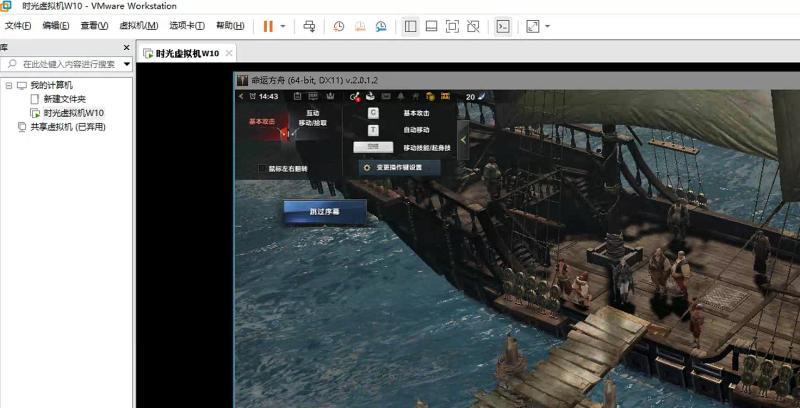This screenshot has width=800, height=408.
Task: Close the 时光虚拟机W10 tab
Action: pos(229,53)
